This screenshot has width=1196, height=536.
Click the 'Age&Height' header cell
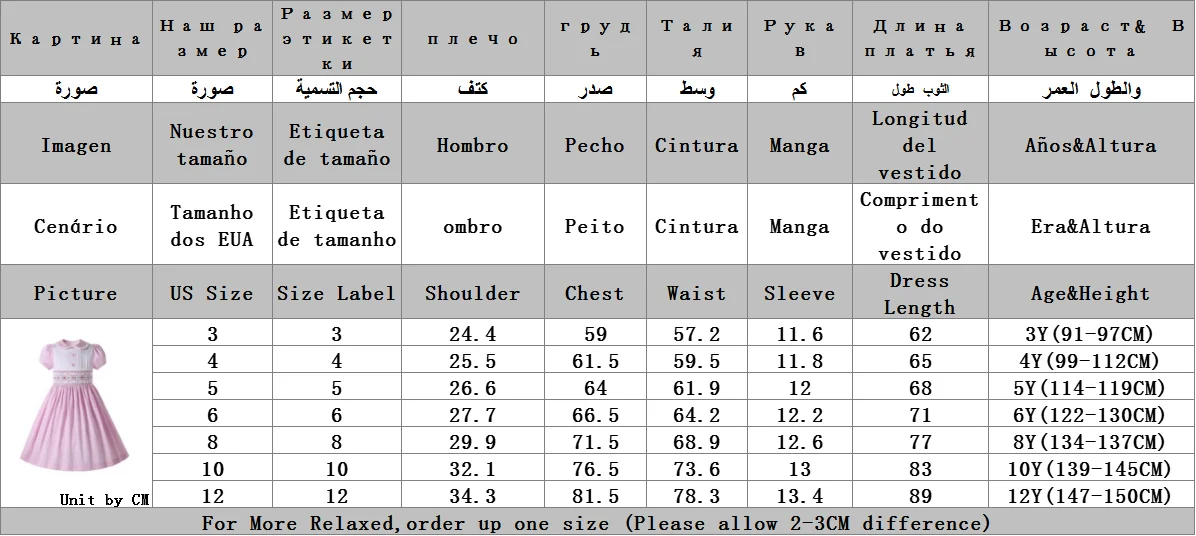[1091, 293]
